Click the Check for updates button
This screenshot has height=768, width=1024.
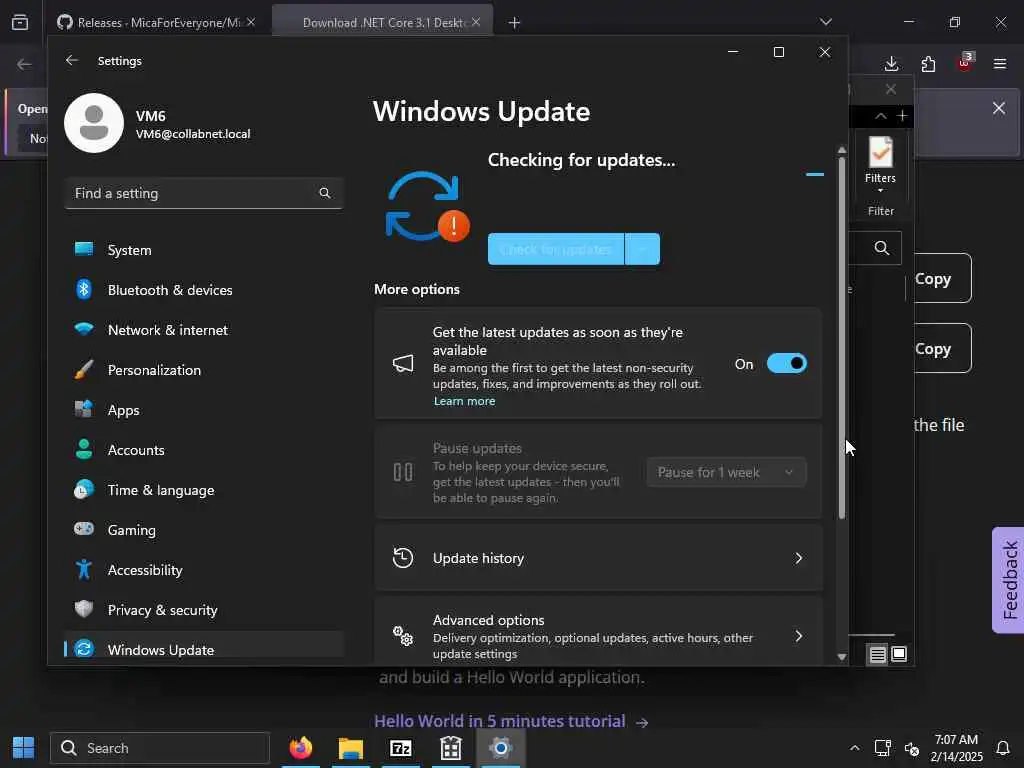(x=556, y=249)
